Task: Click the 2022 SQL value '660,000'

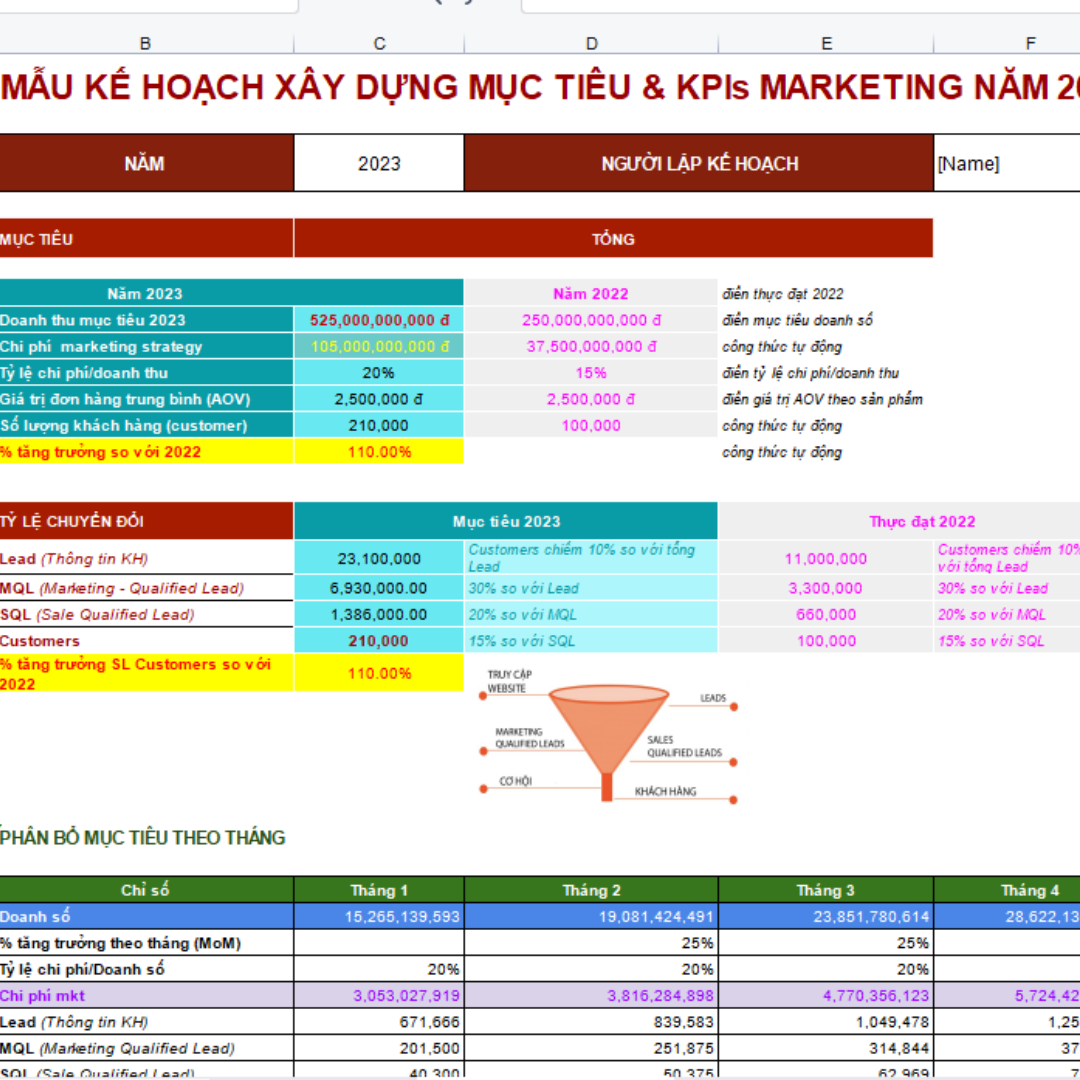Action: pyautogui.click(x=825, y=614)
